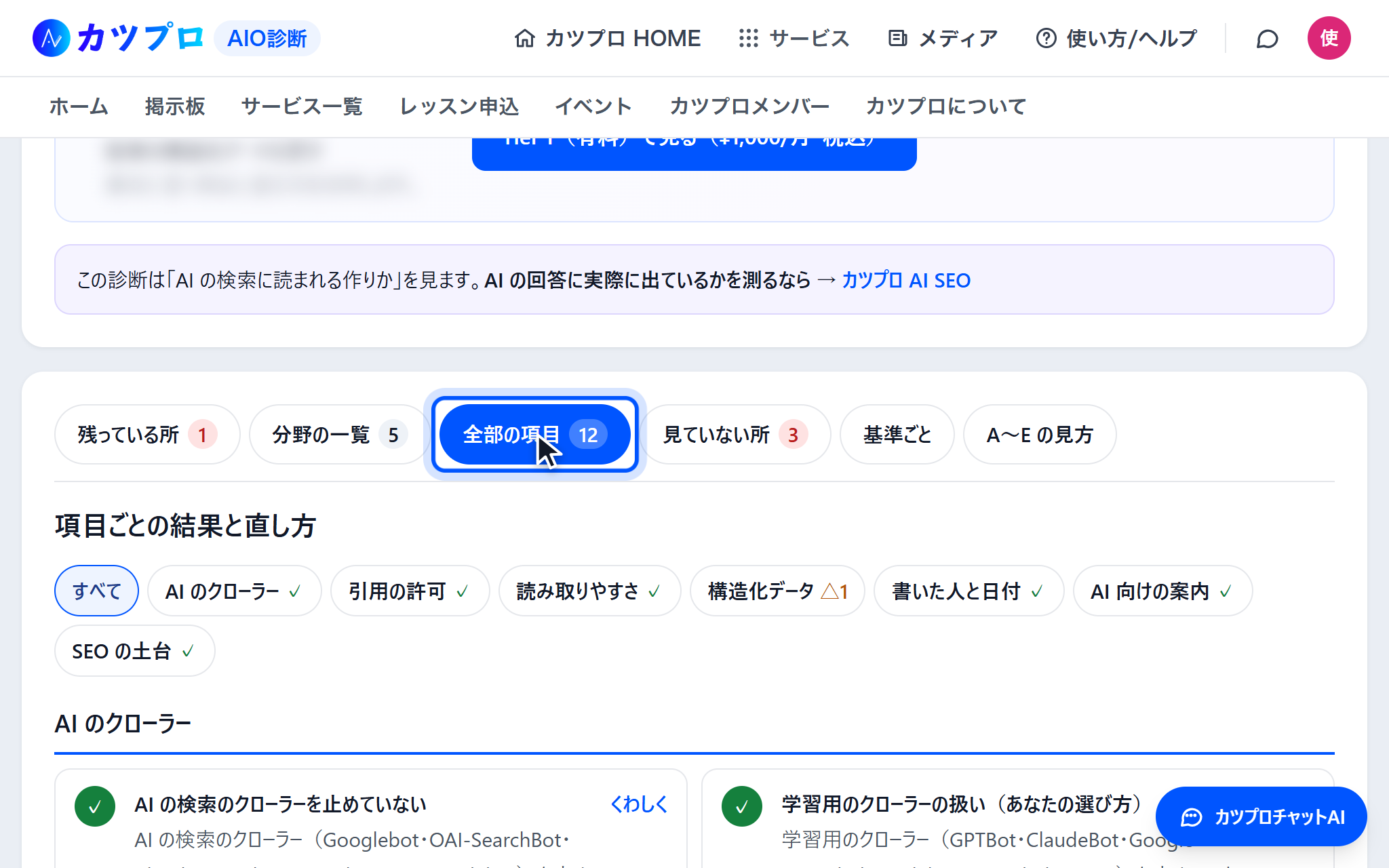Image resolution: width=1389 pixels, height=868 pixels.
Task: Click the 項目ごとの結果と直し方 heading
Action: (x=185, y=526)
